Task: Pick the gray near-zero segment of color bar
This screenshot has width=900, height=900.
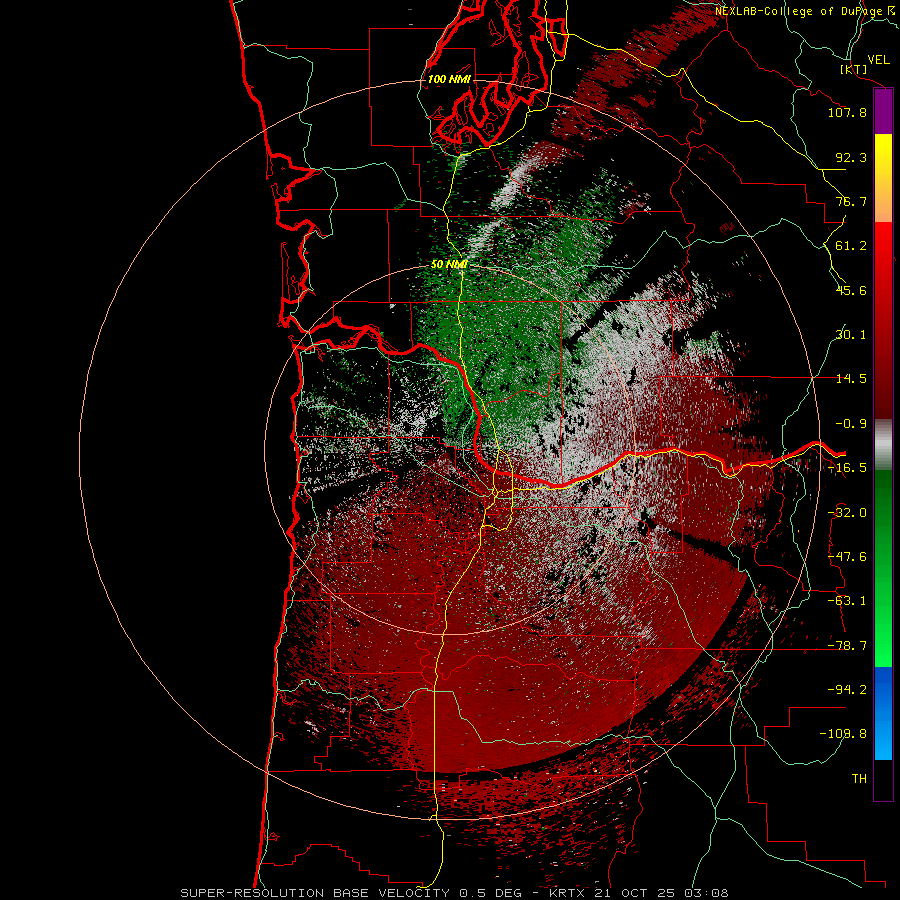Action: tap(883, 444)
